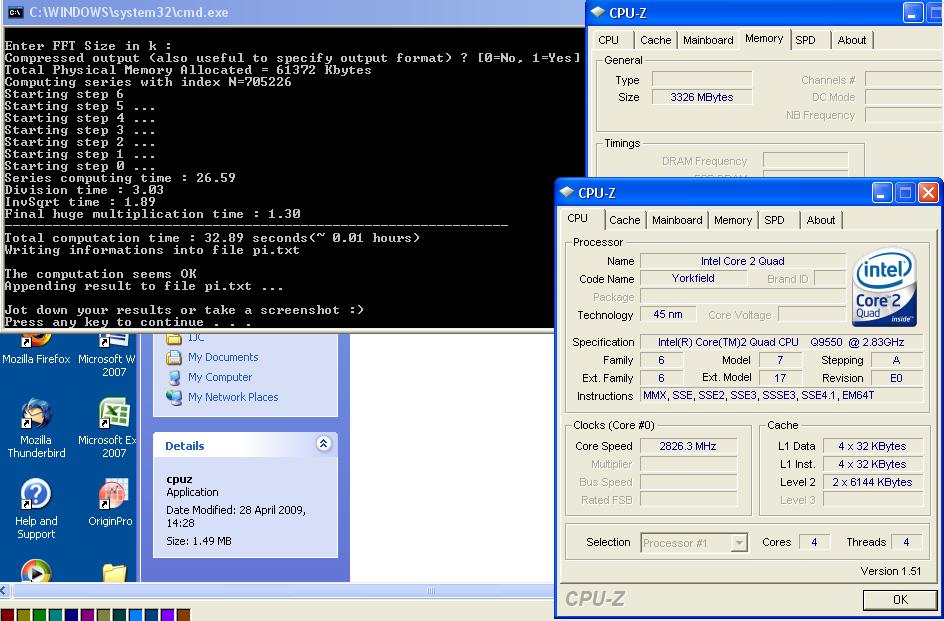944x621 pixels.
Task: Select the Mozilla Firefox desktop shortcut label
Action: coord(36,359)
